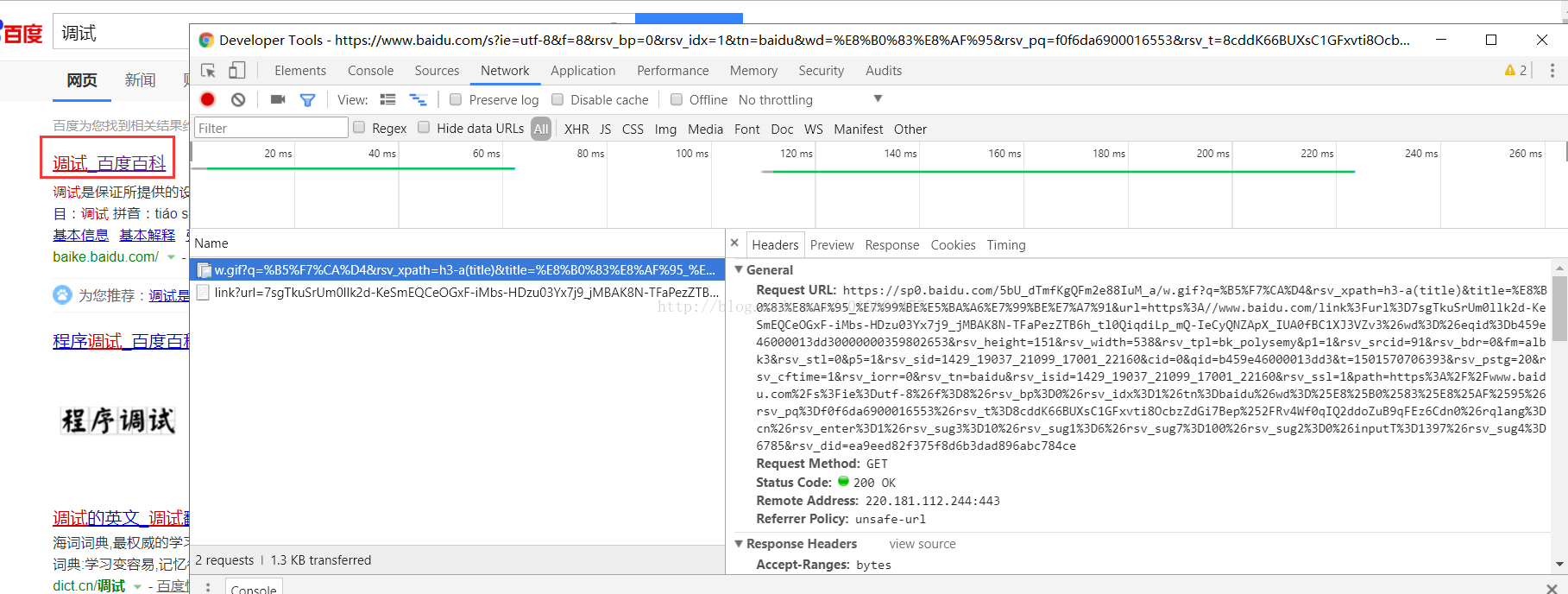Enable the Regex filter checkbox
The width and height of the screenshot is (1568, 594).
[359, 128]
